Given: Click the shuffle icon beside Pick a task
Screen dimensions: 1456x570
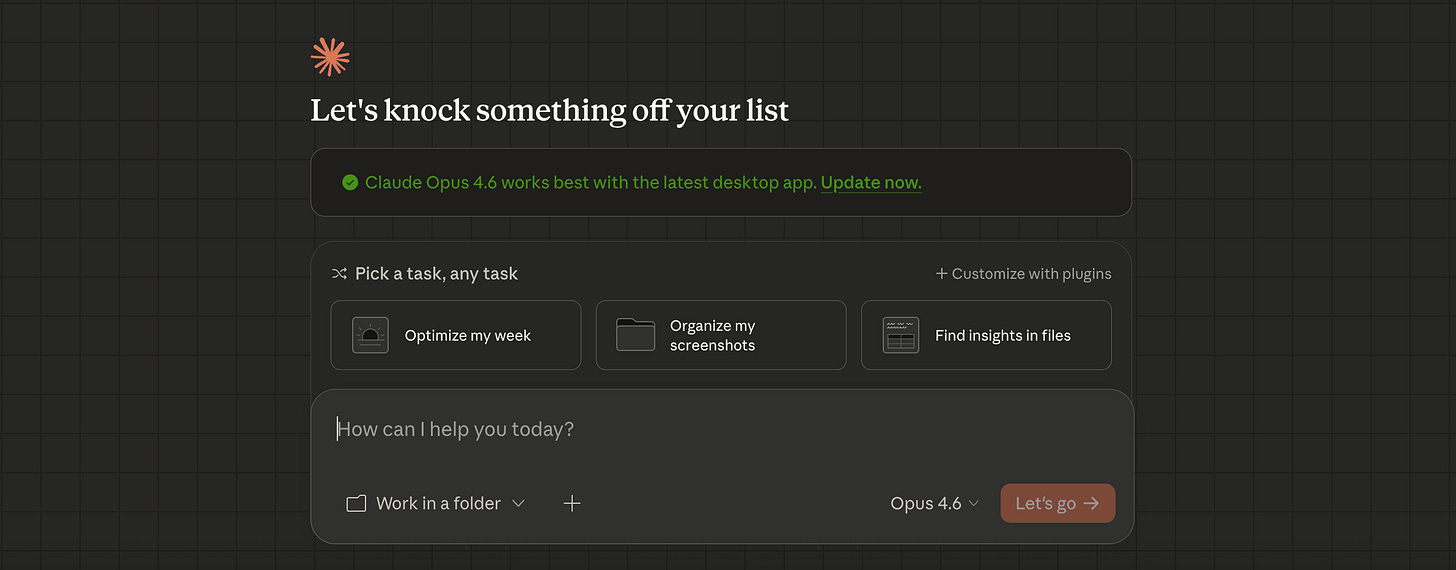Looking at the screenshot, I should [x=339, y=273].
